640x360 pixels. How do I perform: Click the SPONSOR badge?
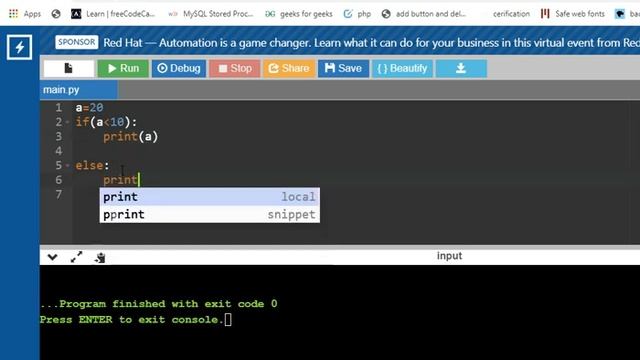76,42
